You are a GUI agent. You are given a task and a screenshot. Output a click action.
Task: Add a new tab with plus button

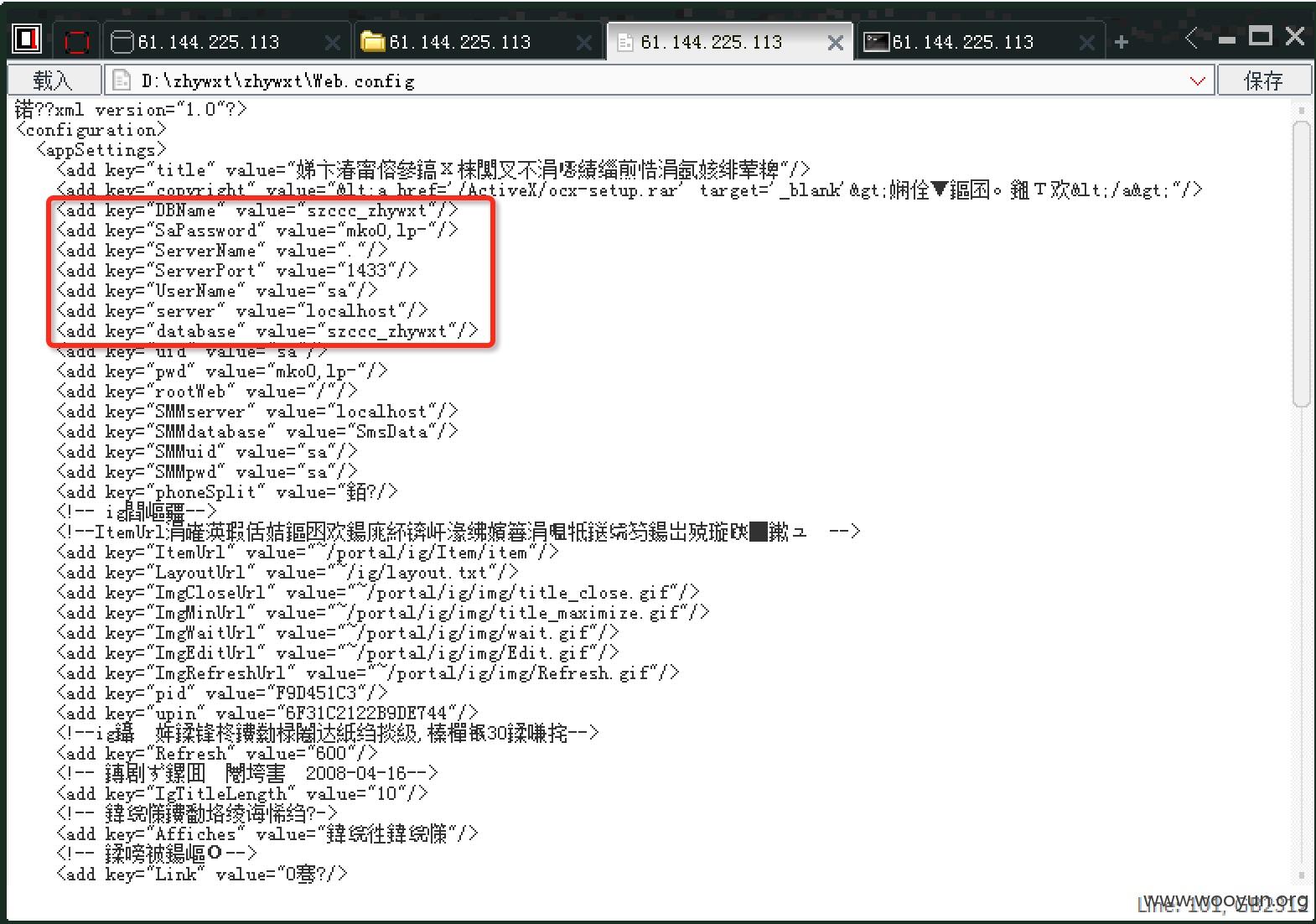(x=1122, y=42)
